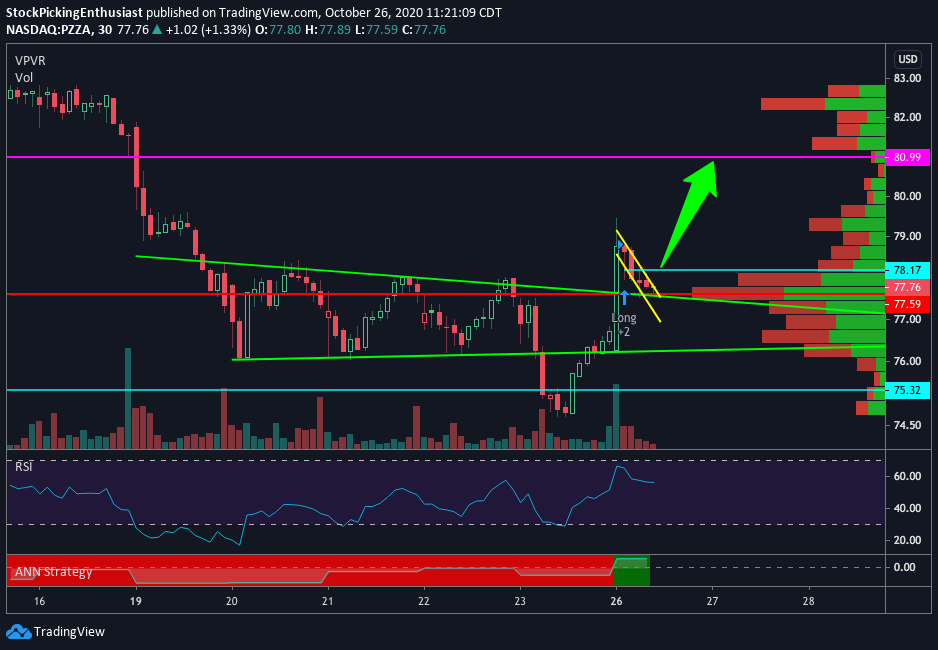938x650 pixels.
Task: Click the 74.50 price axis tick
Action: point(907,425)
